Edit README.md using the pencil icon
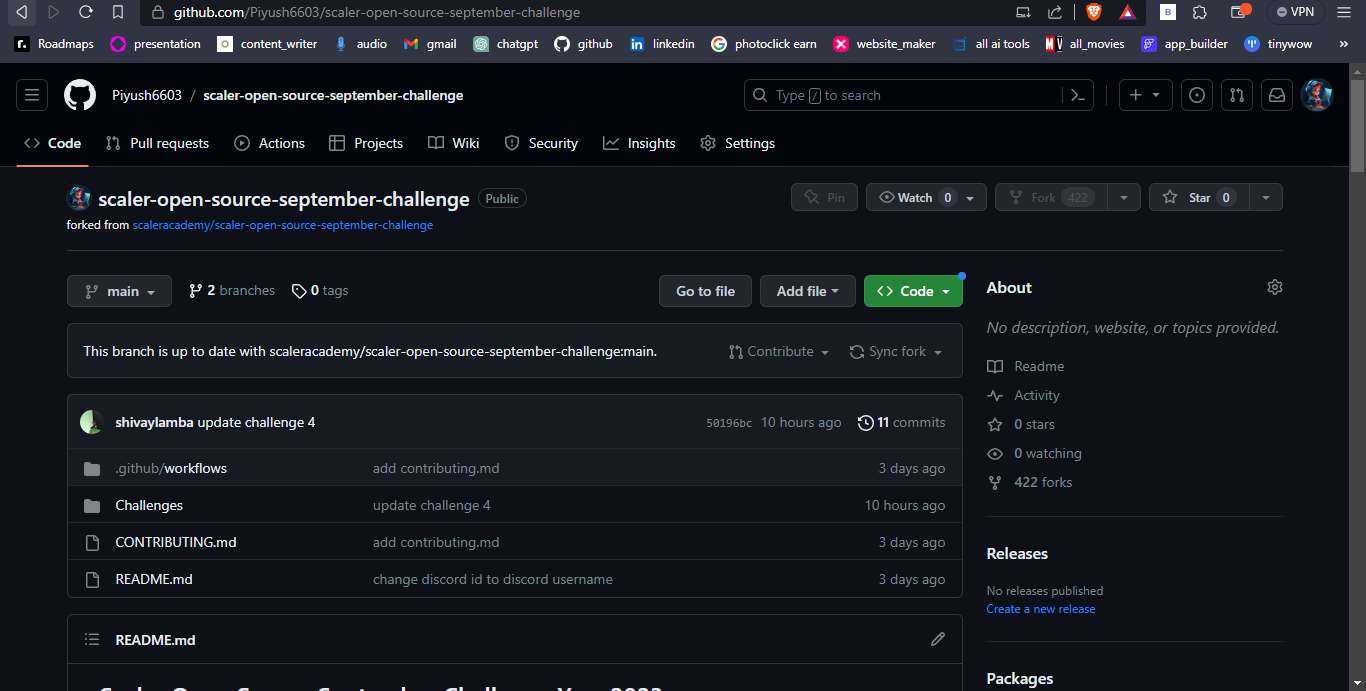This screenshot has width=1366, height=691. (937, 638)
